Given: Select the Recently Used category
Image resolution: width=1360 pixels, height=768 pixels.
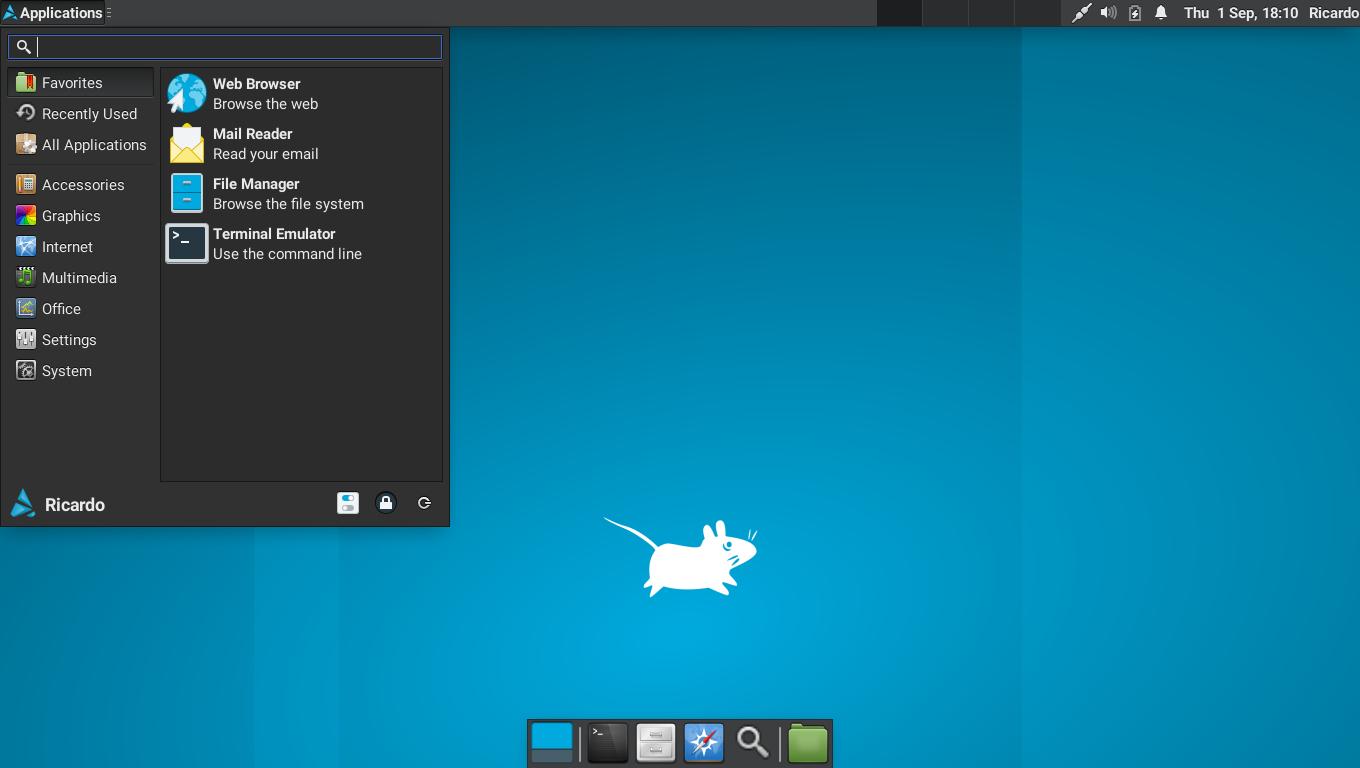Looking at the screenshot, I should (x=80, y=114).
